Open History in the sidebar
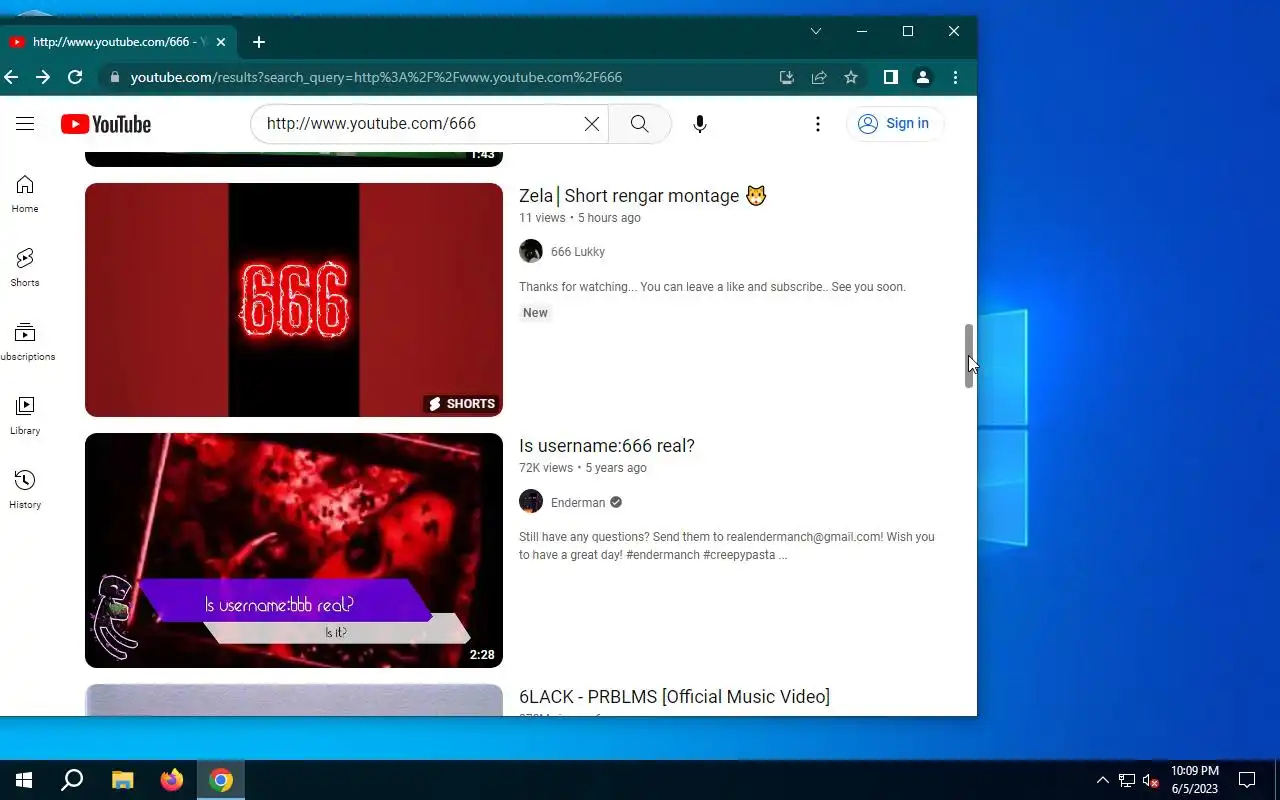 click(25, 490)
